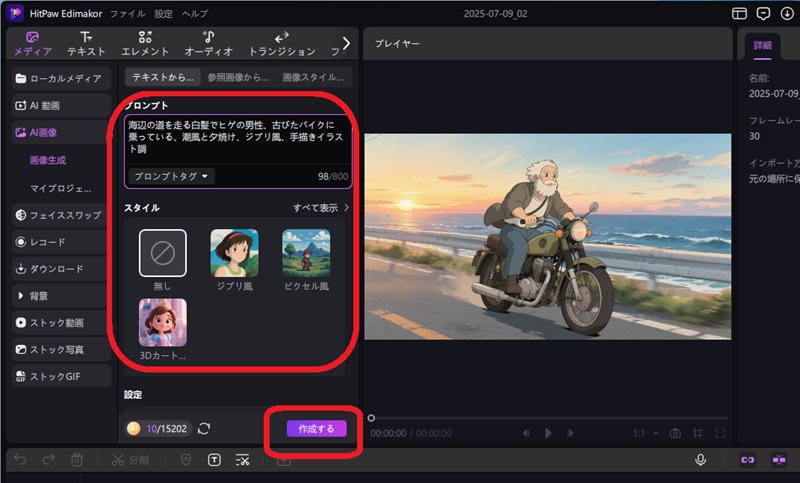
Task: Select AI 動画 in sidebar
Action: click(61, 106)
